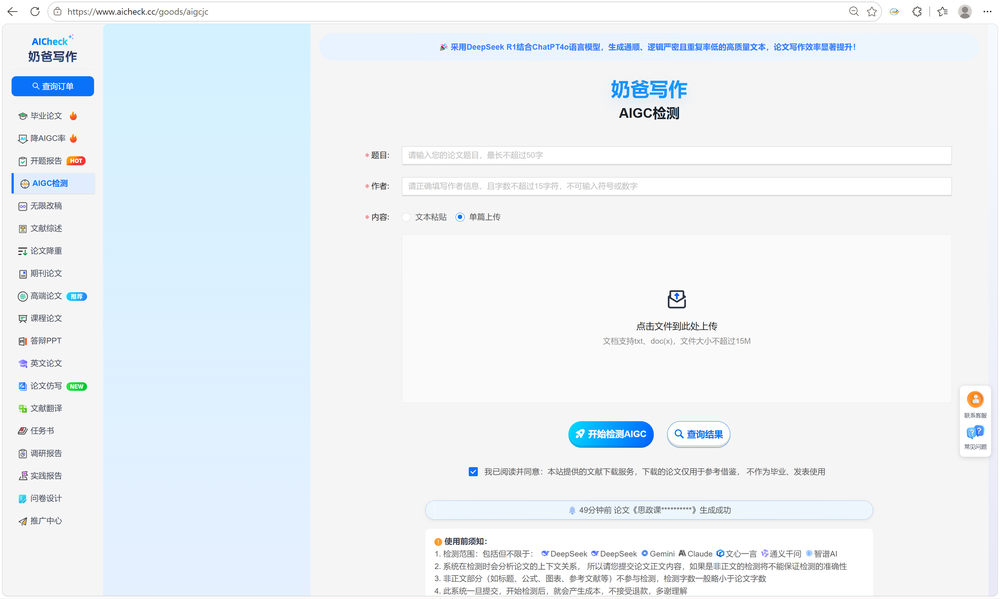The height and width of the screenshot is (599, 1000).
Task: Select AIGC检测 in sidebar
Action: coord(54,184)
